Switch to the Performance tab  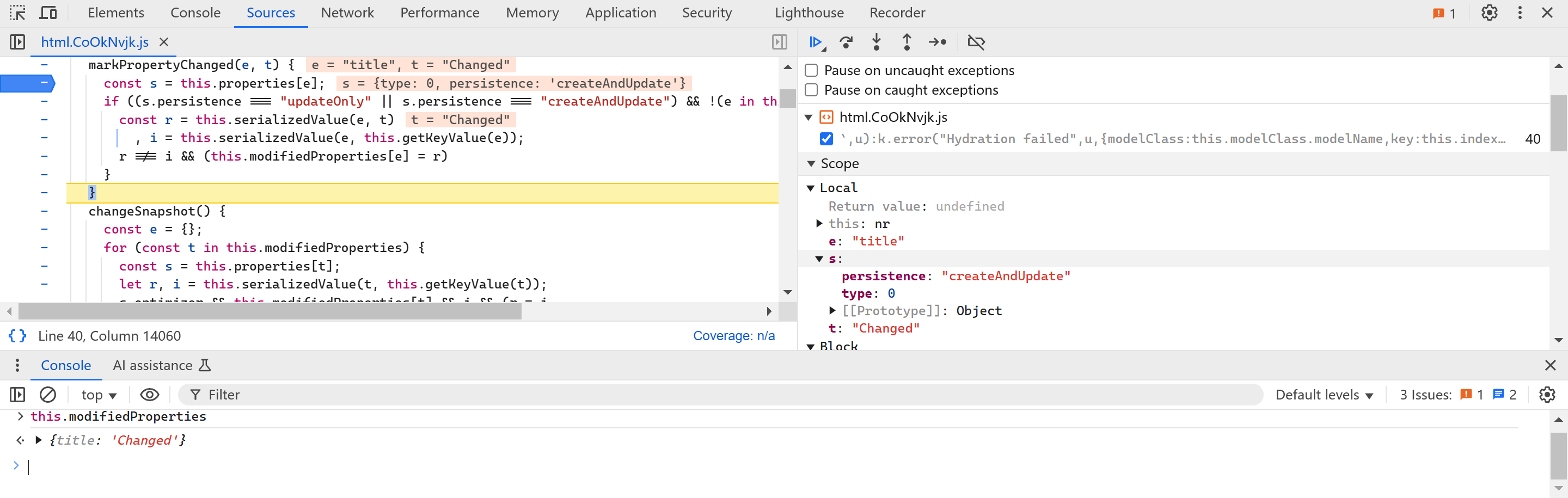click(x=439, y=13)
